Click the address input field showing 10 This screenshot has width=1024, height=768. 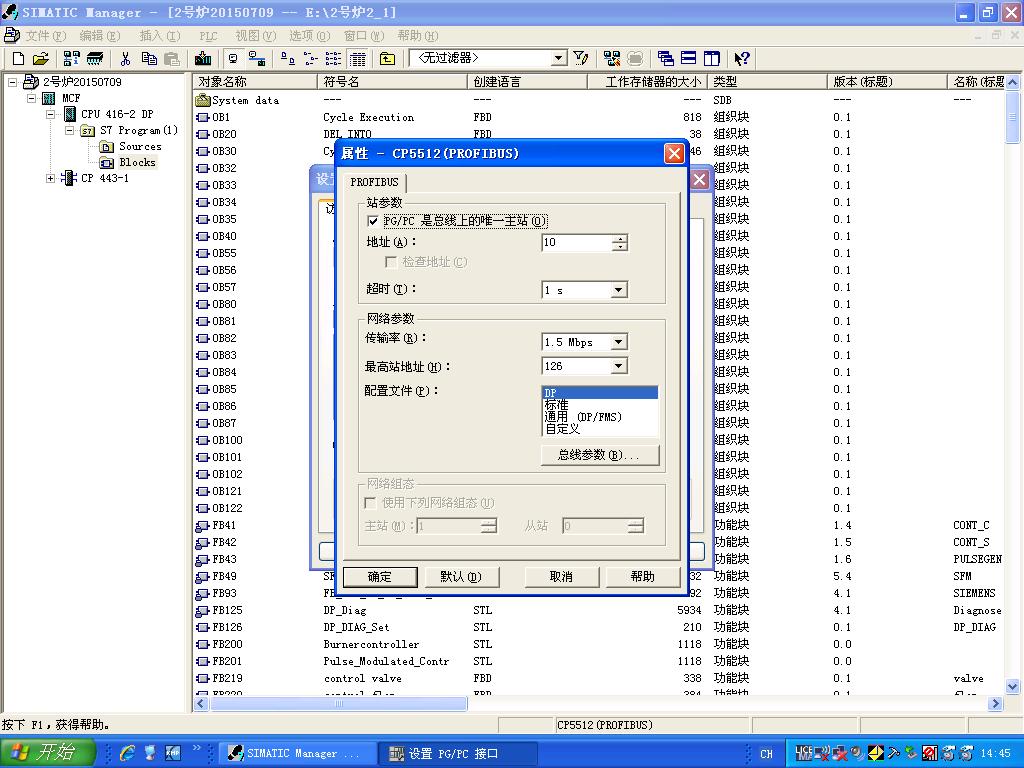pyautogui.click(x=577, y=243)
